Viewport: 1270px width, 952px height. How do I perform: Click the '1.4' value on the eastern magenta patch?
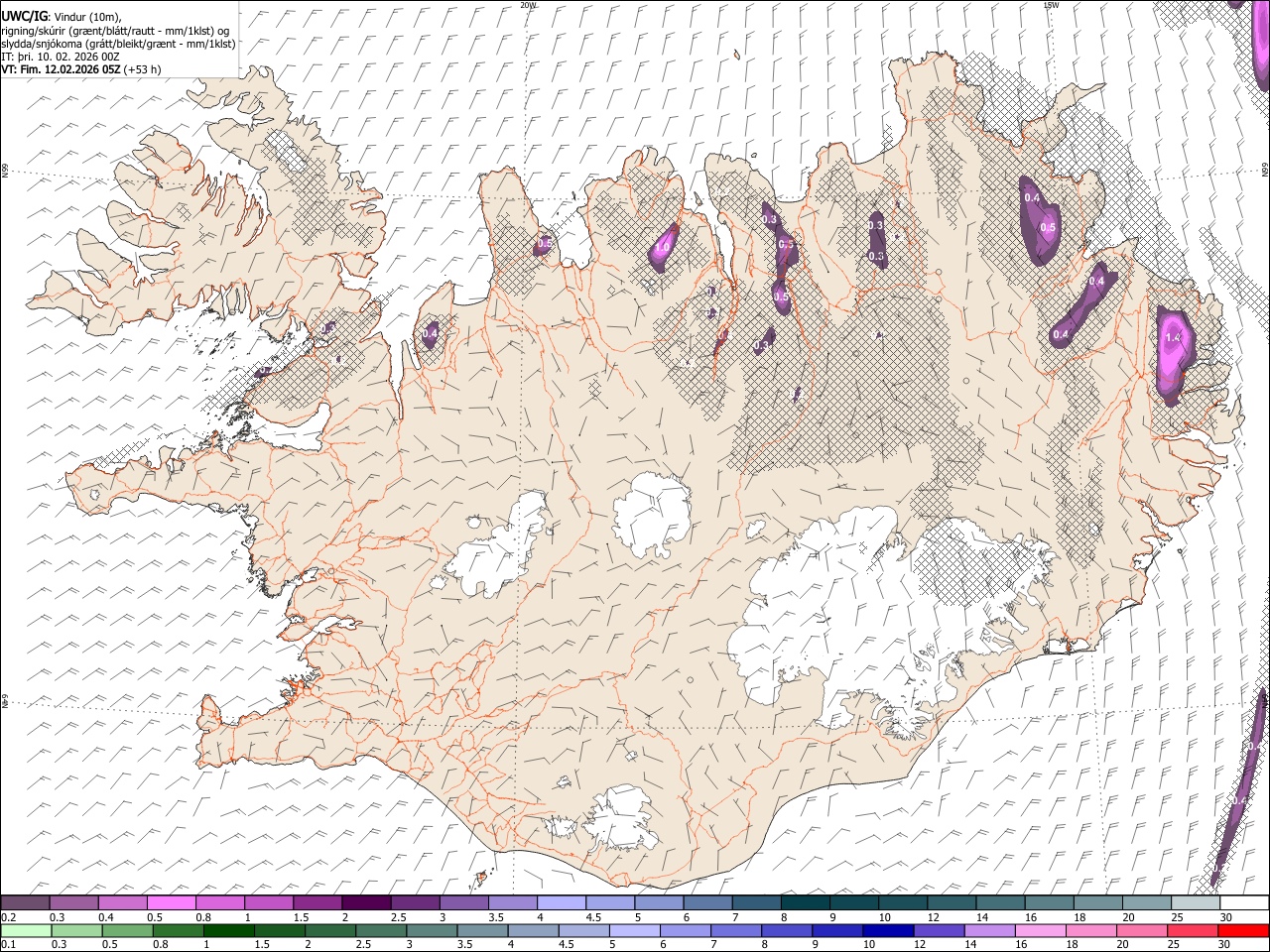pos(1173,338)
